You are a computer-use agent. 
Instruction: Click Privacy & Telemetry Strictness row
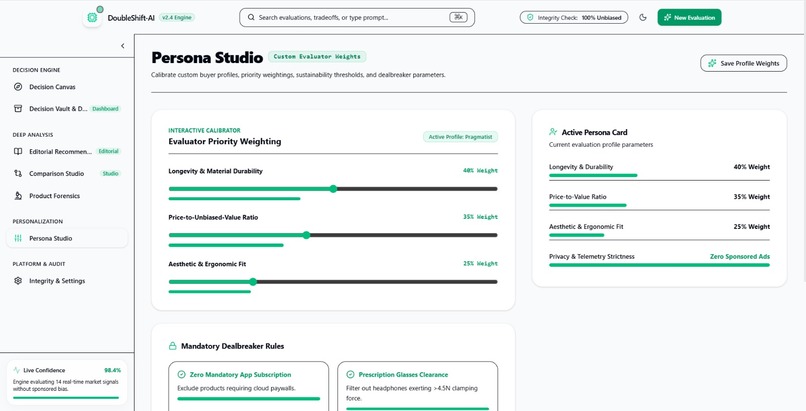tap(660, 260)
